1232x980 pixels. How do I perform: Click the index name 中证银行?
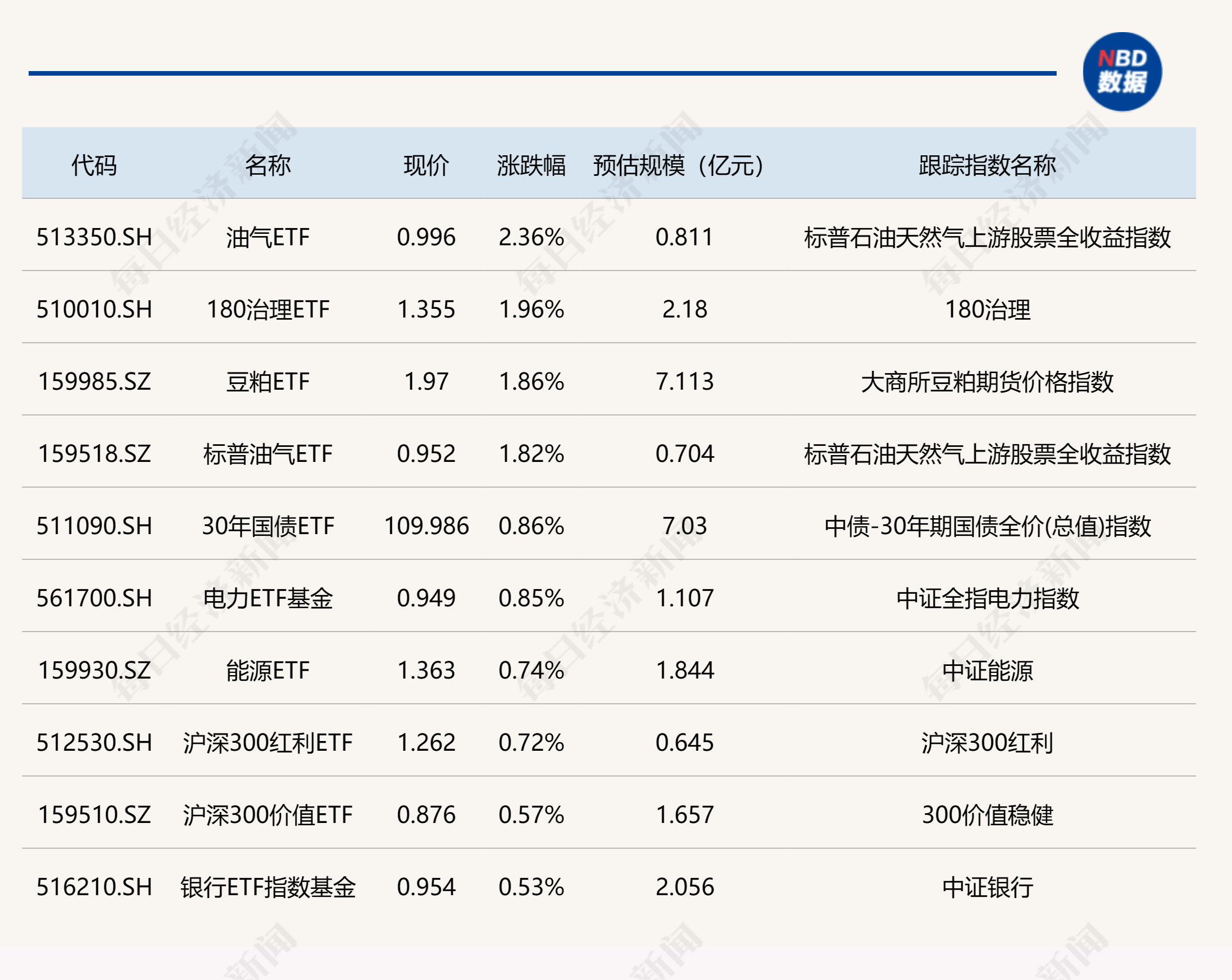pos(987,887)
